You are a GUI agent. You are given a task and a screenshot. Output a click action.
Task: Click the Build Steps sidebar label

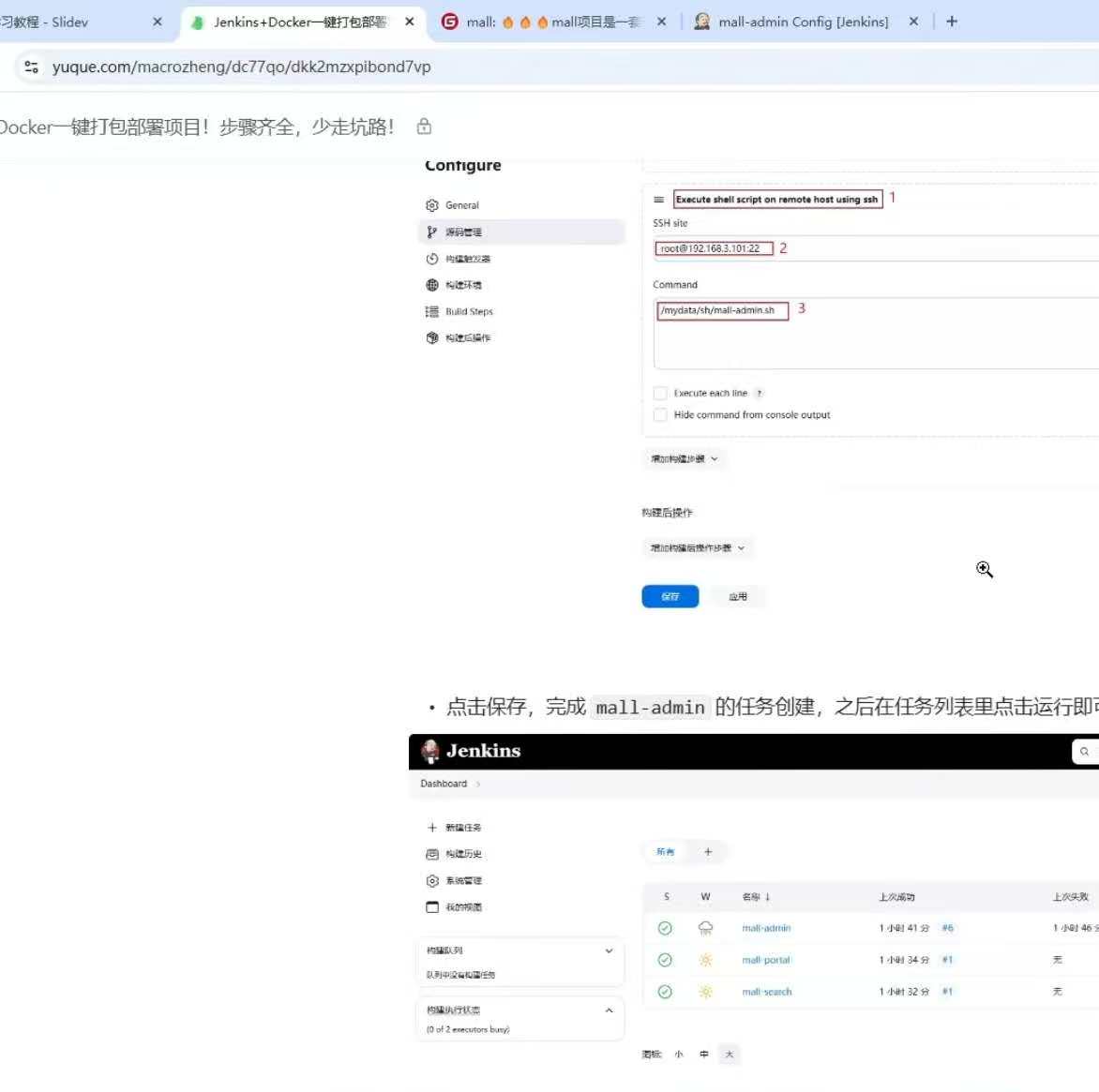(469, 312)
